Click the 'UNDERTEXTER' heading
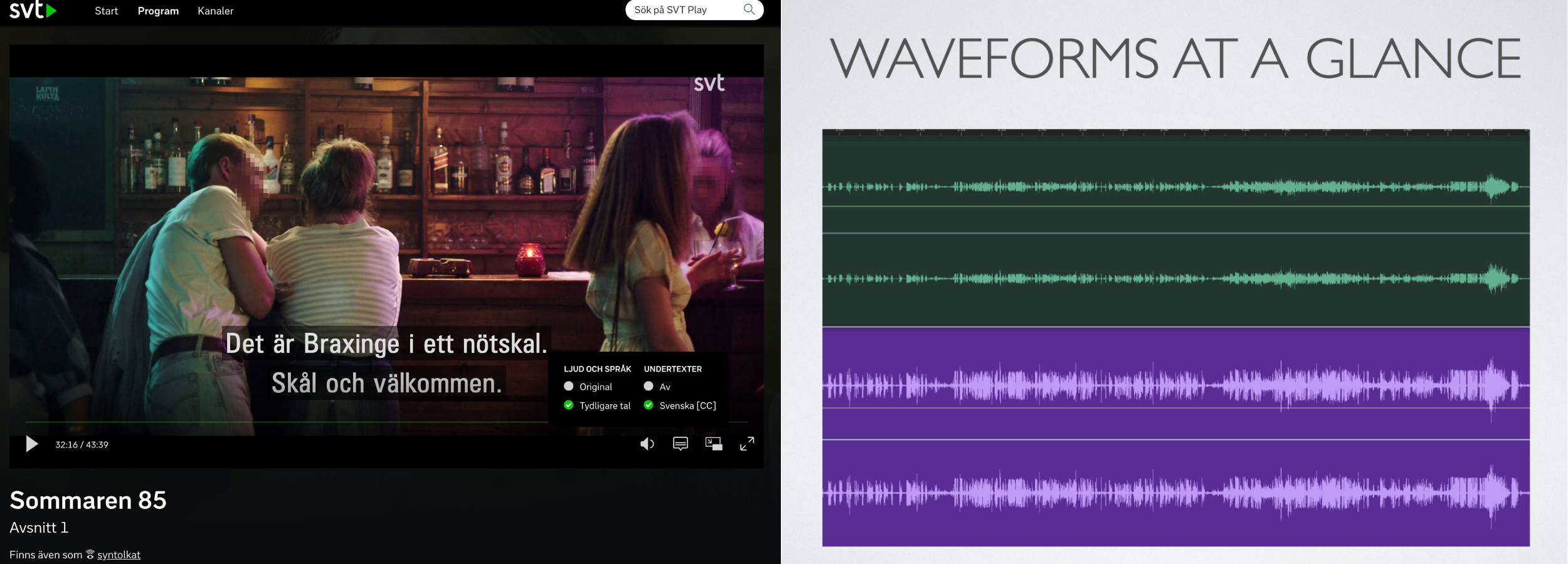Image resolution: width=1568 pixels, height=564 pixels. click(x=673, y=369)
